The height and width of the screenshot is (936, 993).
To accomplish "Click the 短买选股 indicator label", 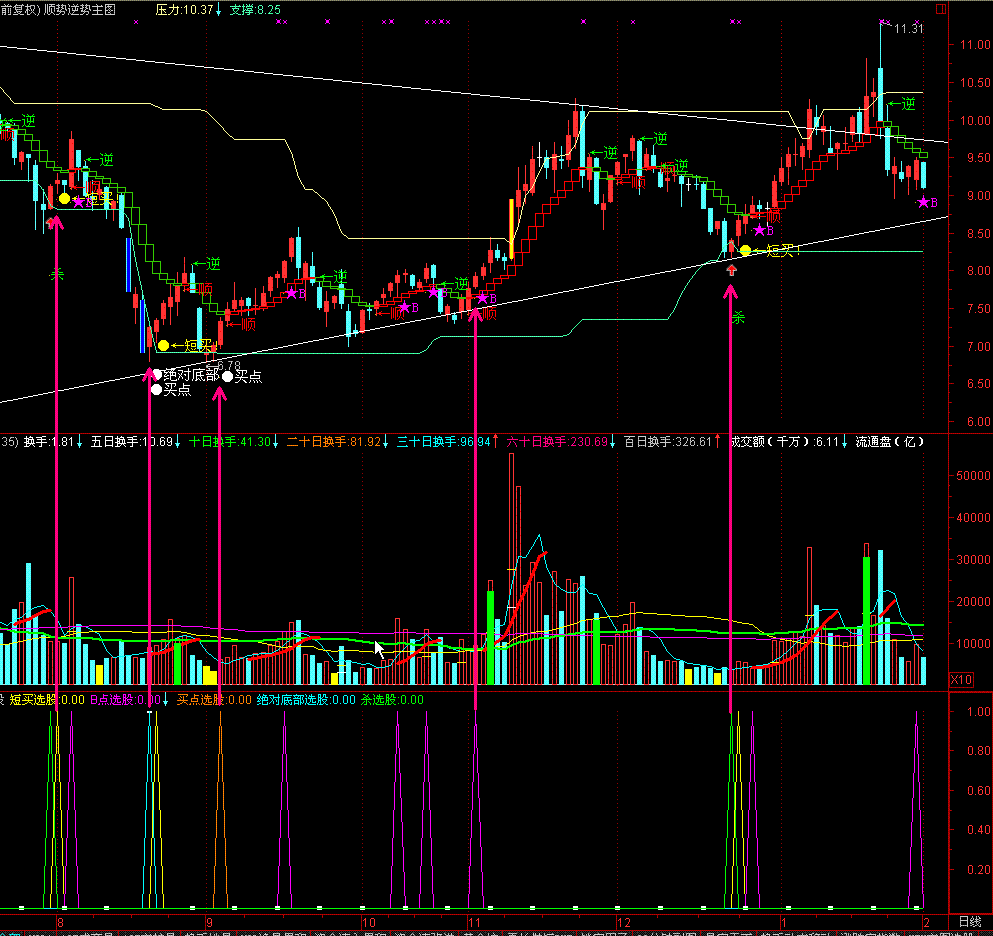I will click(46, 700).
